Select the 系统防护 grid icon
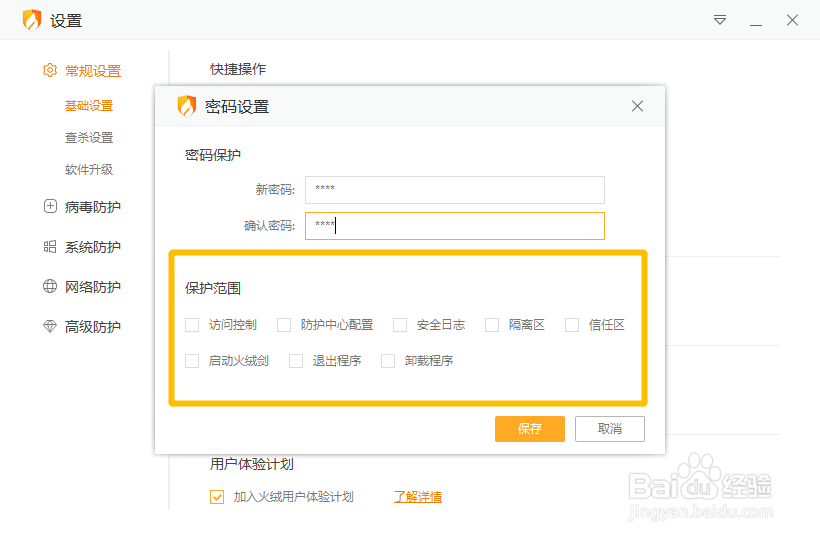Viewport: 820px width, 540px height. pyautogui.click(x=50, y=247)
